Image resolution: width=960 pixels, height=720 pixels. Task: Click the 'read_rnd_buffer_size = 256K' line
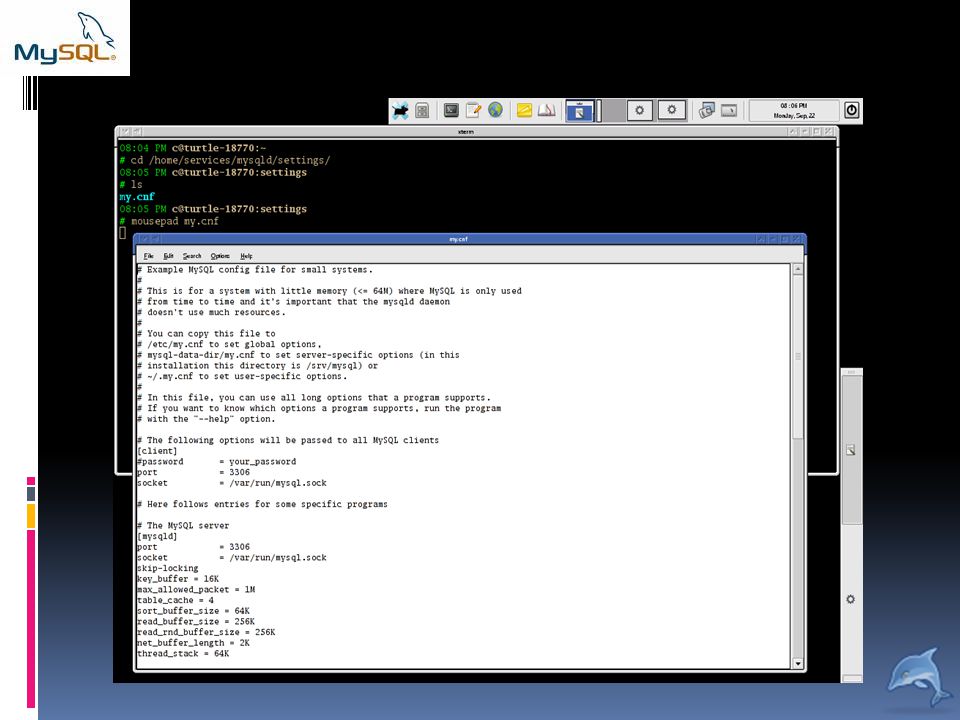pyautogui.click(x=206, y=632)
